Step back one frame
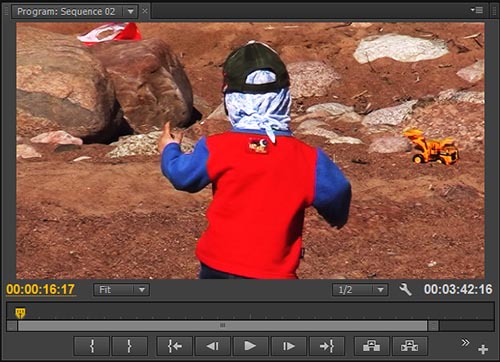500x362 pixels. pyautogui.click(x=212, y=346)
